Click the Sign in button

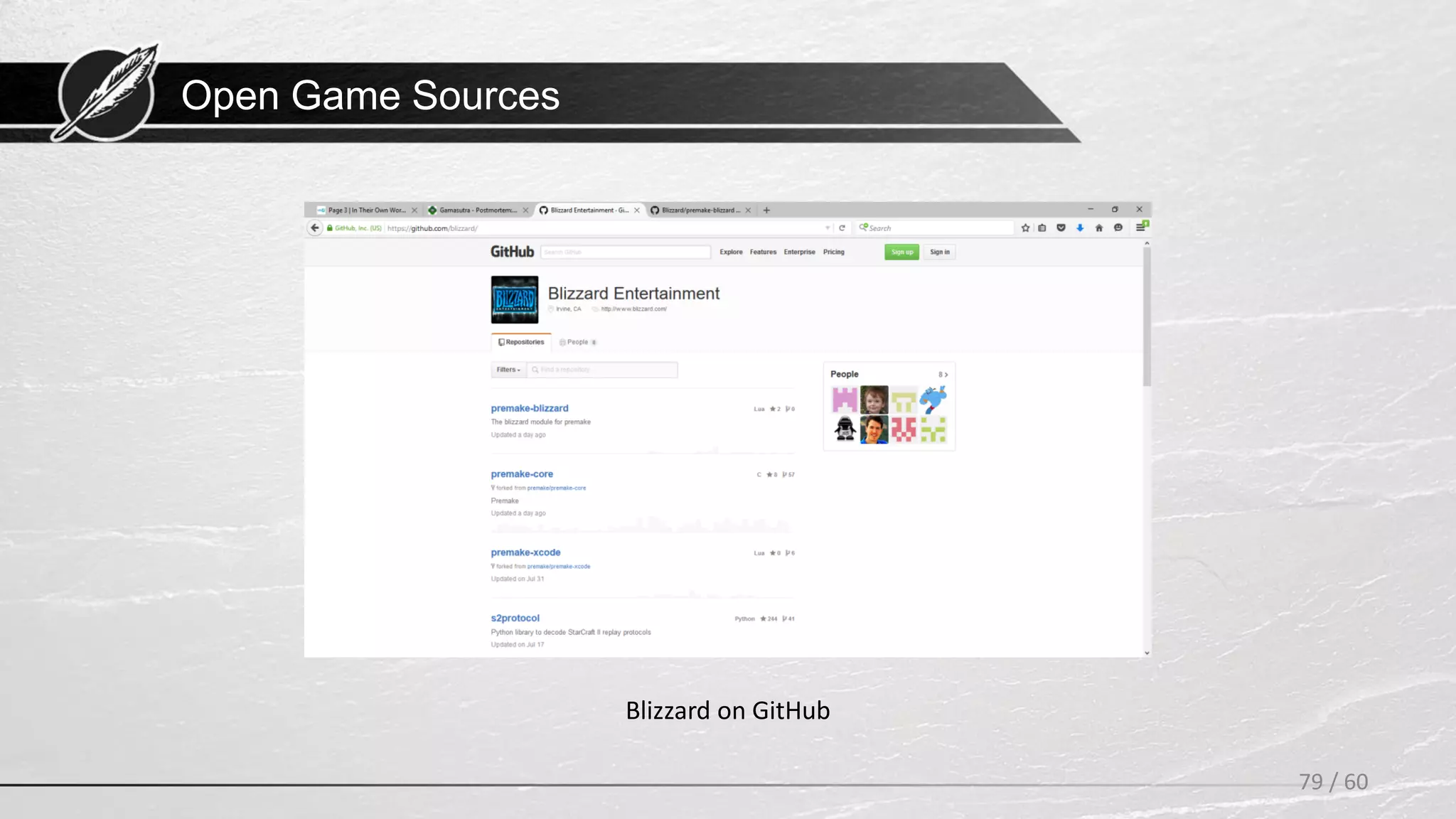point(940,252)
